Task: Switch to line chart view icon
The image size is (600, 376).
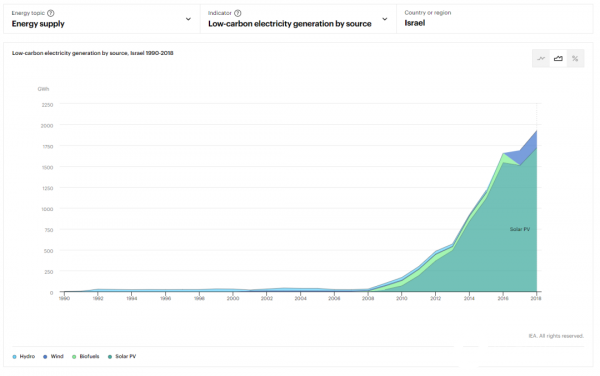Action: (541, 59)
